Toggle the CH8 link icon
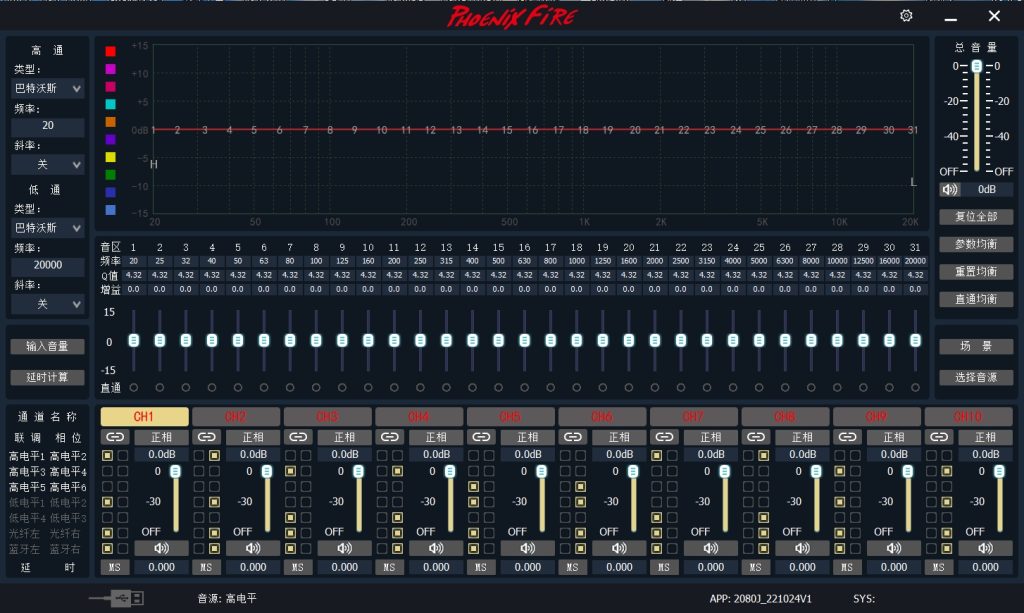This screenshot has width=1024, height=613. [x=756, y=437]
